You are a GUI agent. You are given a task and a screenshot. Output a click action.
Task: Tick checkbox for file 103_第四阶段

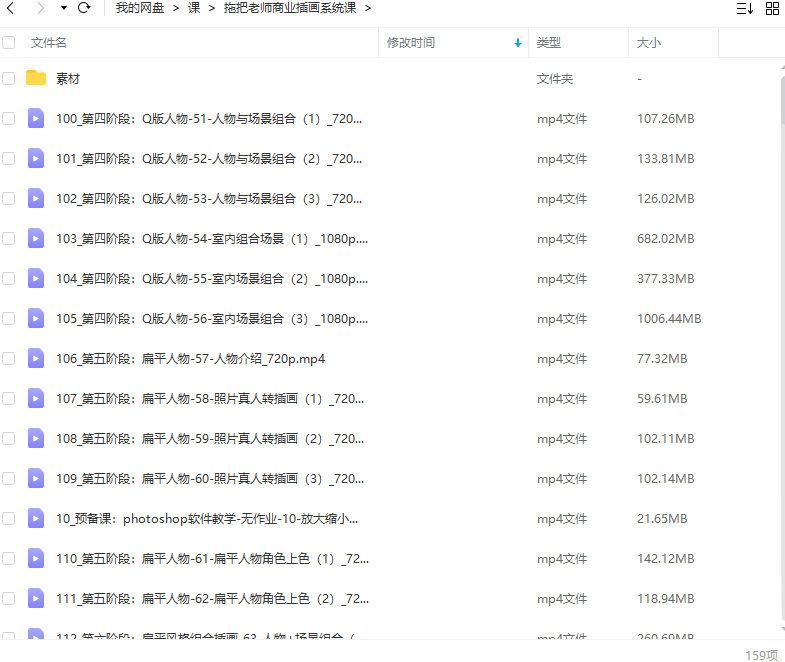9,238
